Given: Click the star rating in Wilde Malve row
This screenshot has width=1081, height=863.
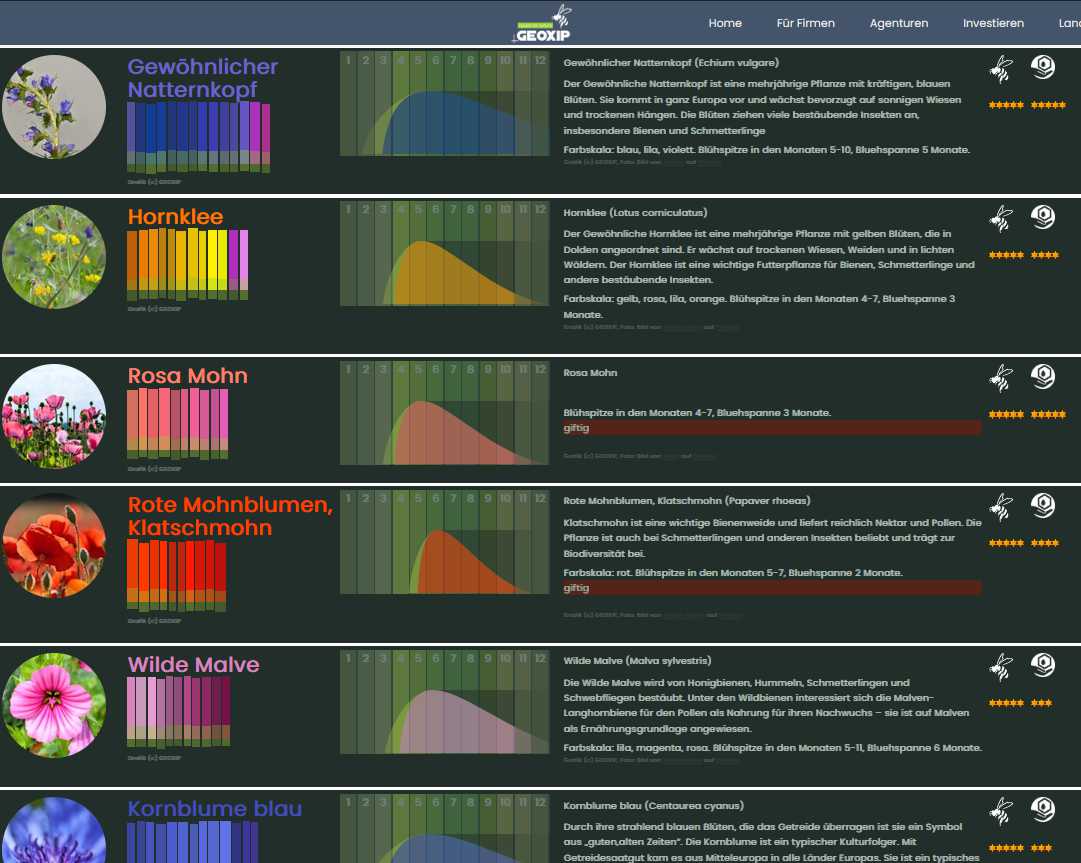Looking at the screenshot, I should [1020, 703].
